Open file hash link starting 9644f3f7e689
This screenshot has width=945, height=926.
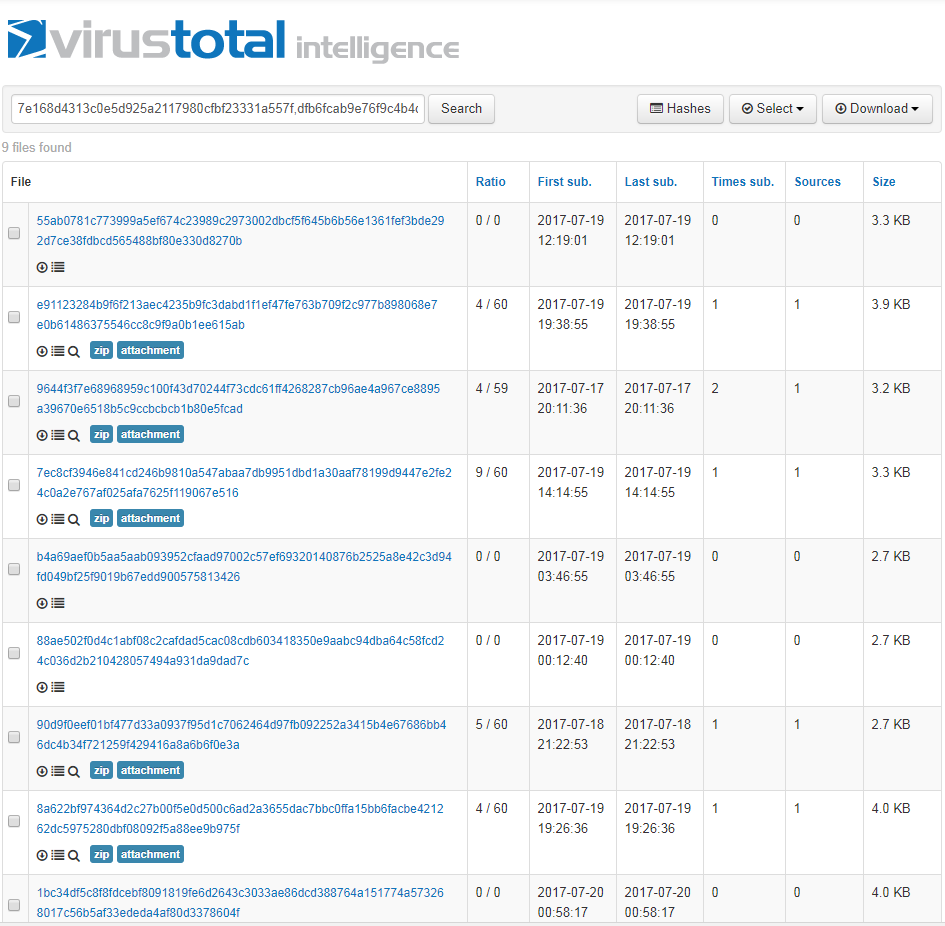pos(238,398)
